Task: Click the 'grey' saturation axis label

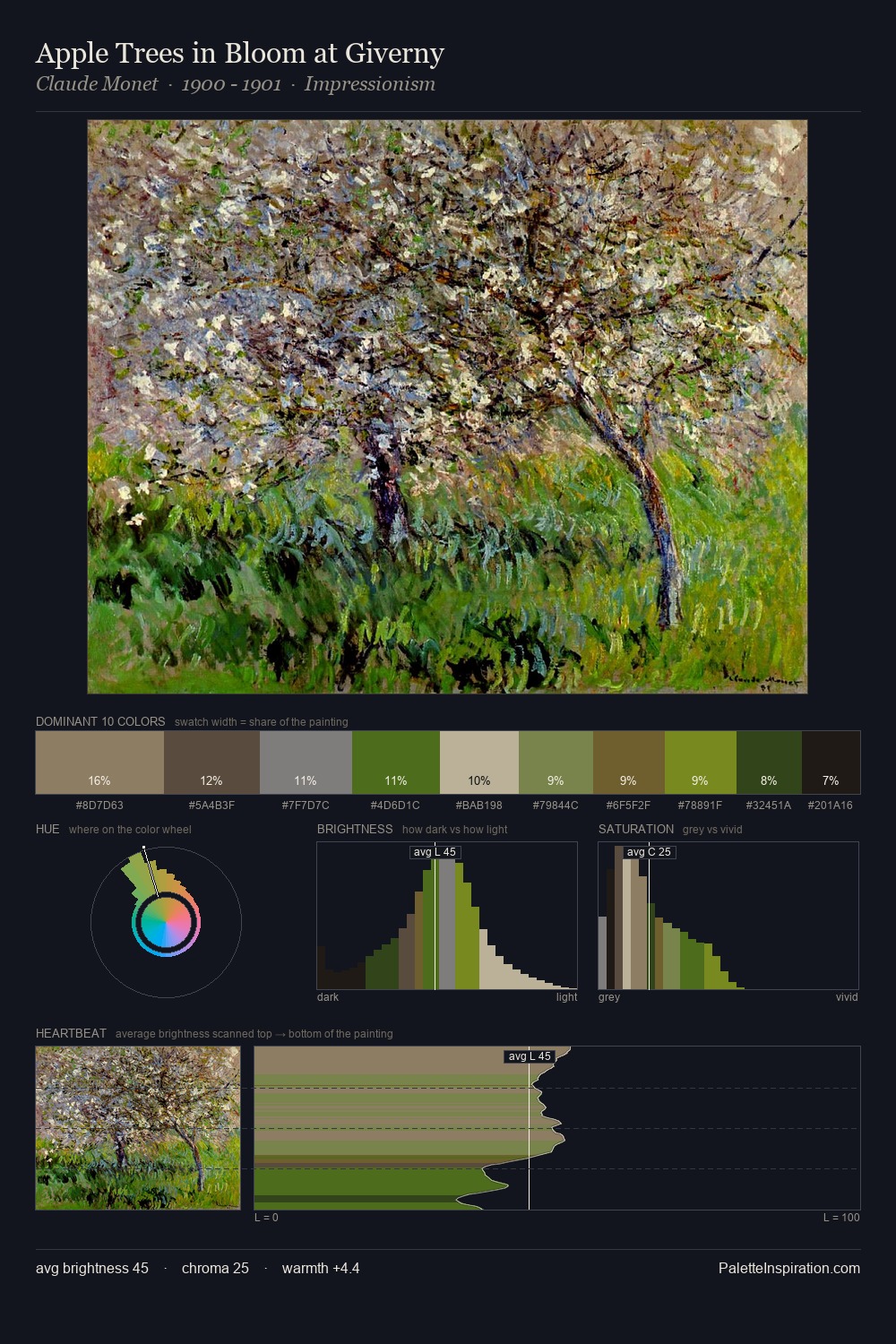Action: [609, 997]
